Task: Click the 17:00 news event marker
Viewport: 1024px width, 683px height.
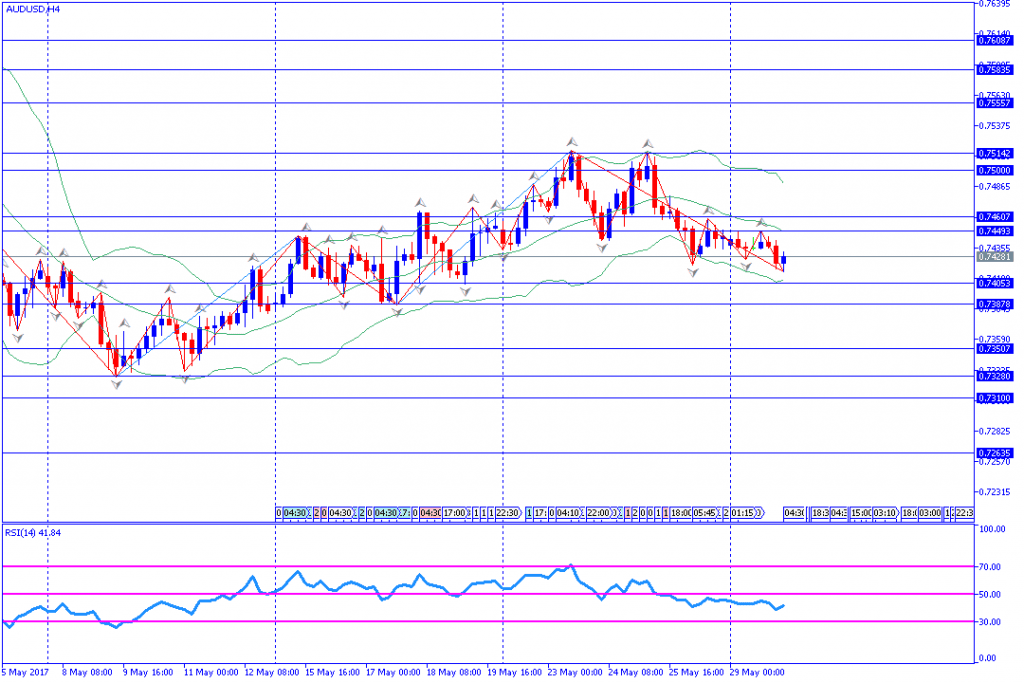Action: (x=455, y=513)
